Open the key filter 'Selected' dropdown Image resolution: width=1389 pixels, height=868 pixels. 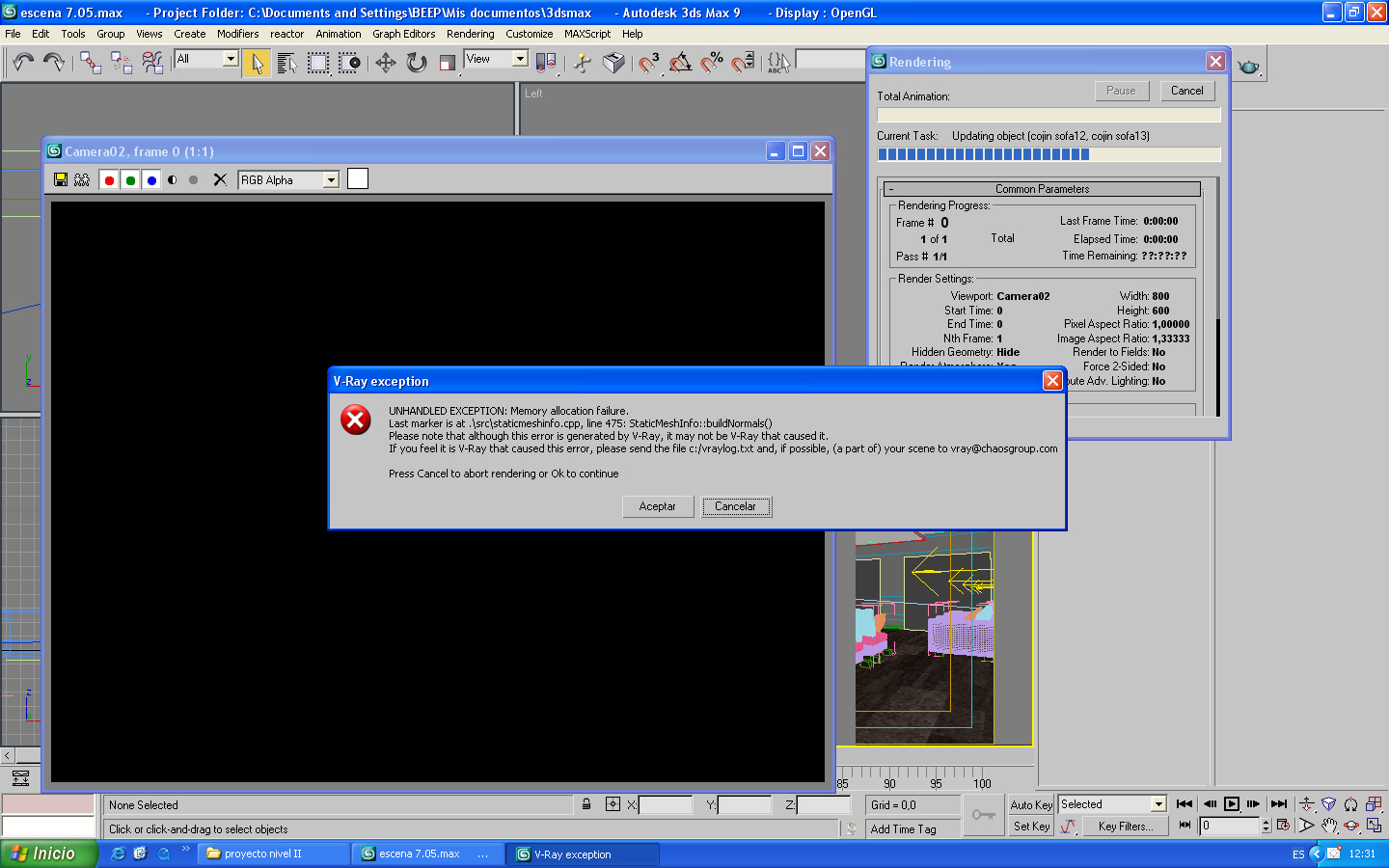tap(1158, 804)
